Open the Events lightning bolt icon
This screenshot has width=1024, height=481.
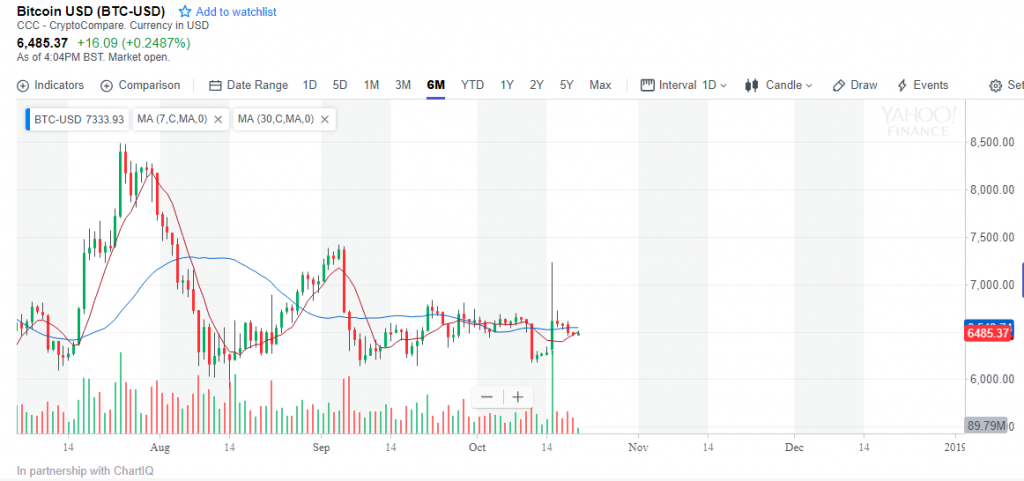(902, 86)
